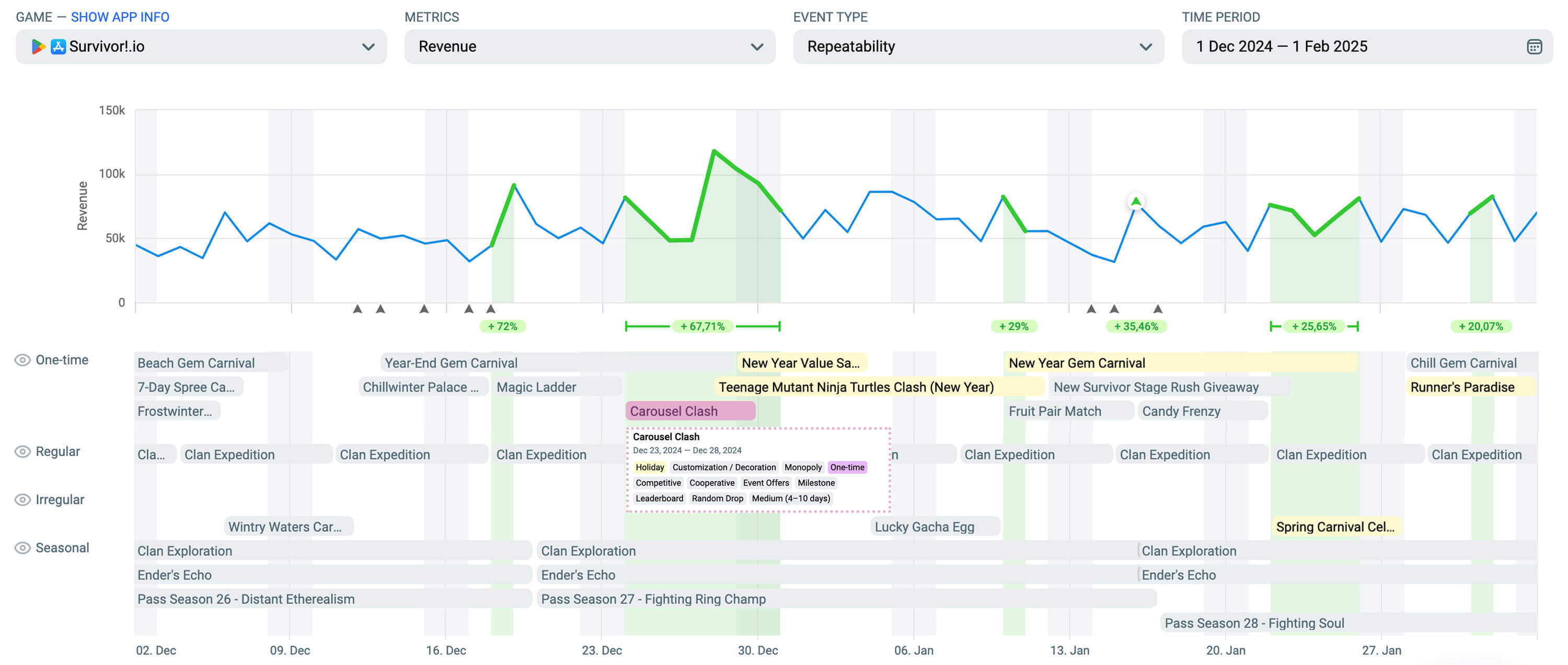Toggle visibility of Regular events

coord(22,451)
